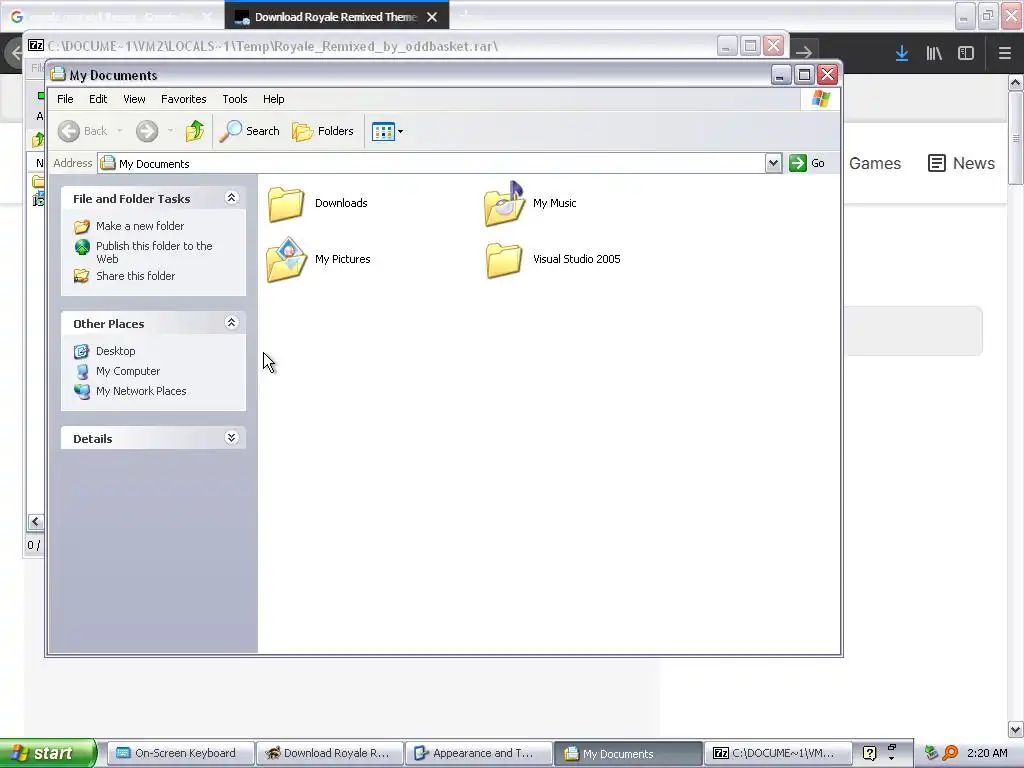Image resolution: width=1024 pixels, height=768 pixels.
Task: Click the My Network Places icon
Action: click(x=82, y=391)
